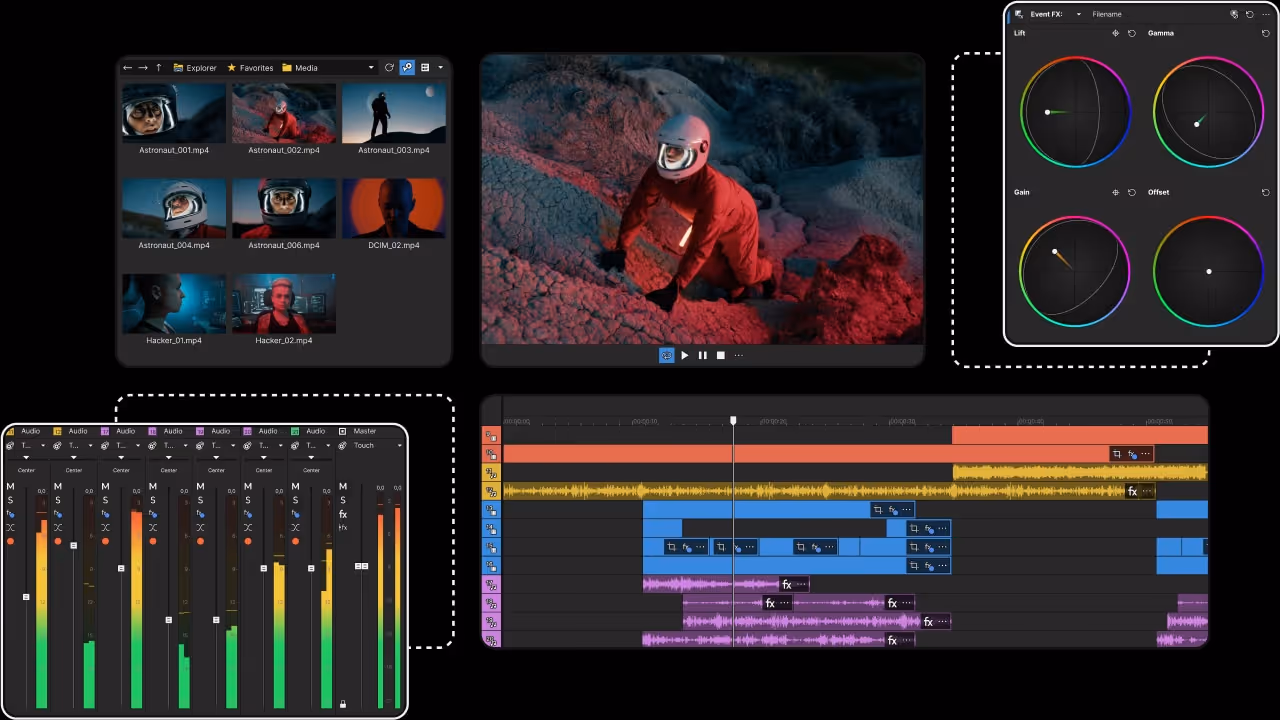Click the center point of the Offset wheel
The width and height of the screenshot is (1280, 720).
[x=1209, y=271]
